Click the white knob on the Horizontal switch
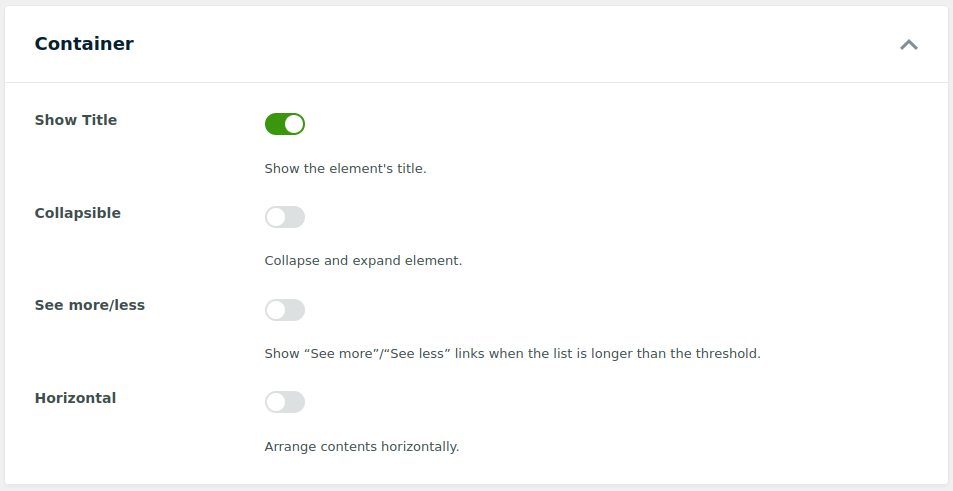The width and height of the screenshot is (953, 491). (x=276, y=402)
